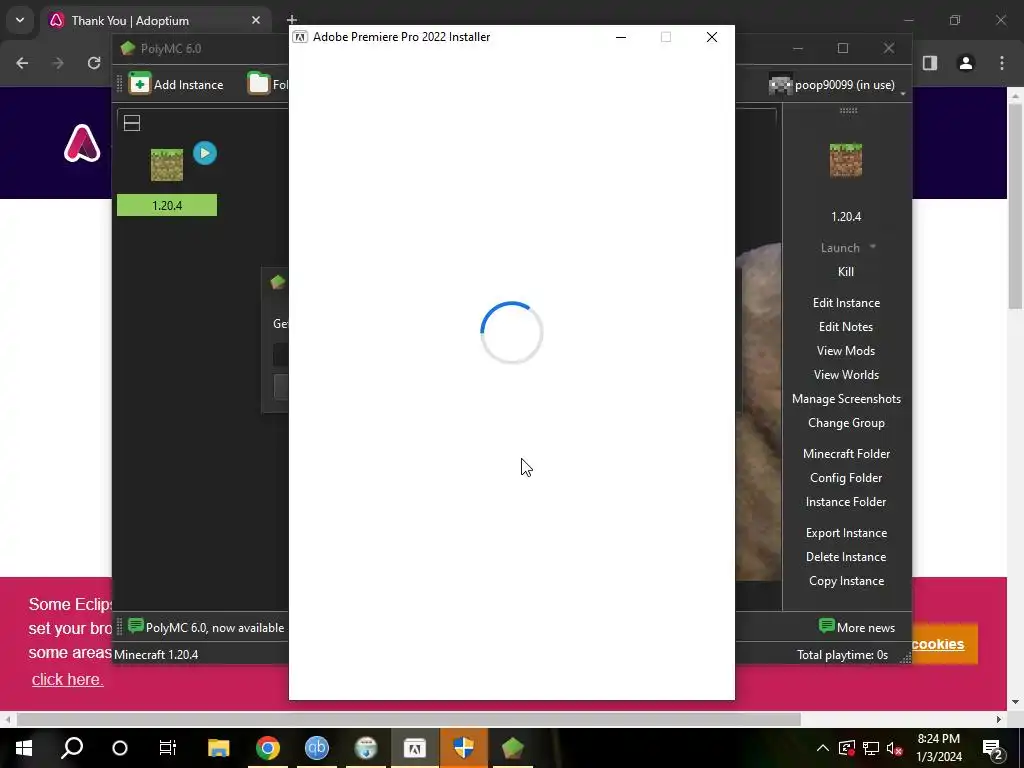Screen dimensions: 1024x768
Task: Open the Chrome profile icon
Action: coord(966,63)
